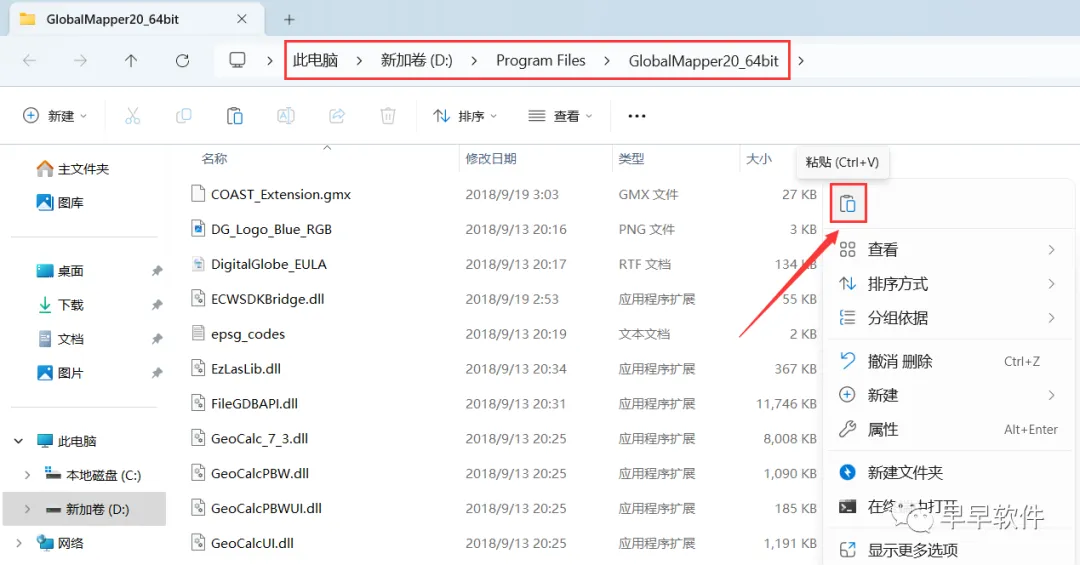Open a new tab with plus button

pyautogui.click(x=289, y=19)
